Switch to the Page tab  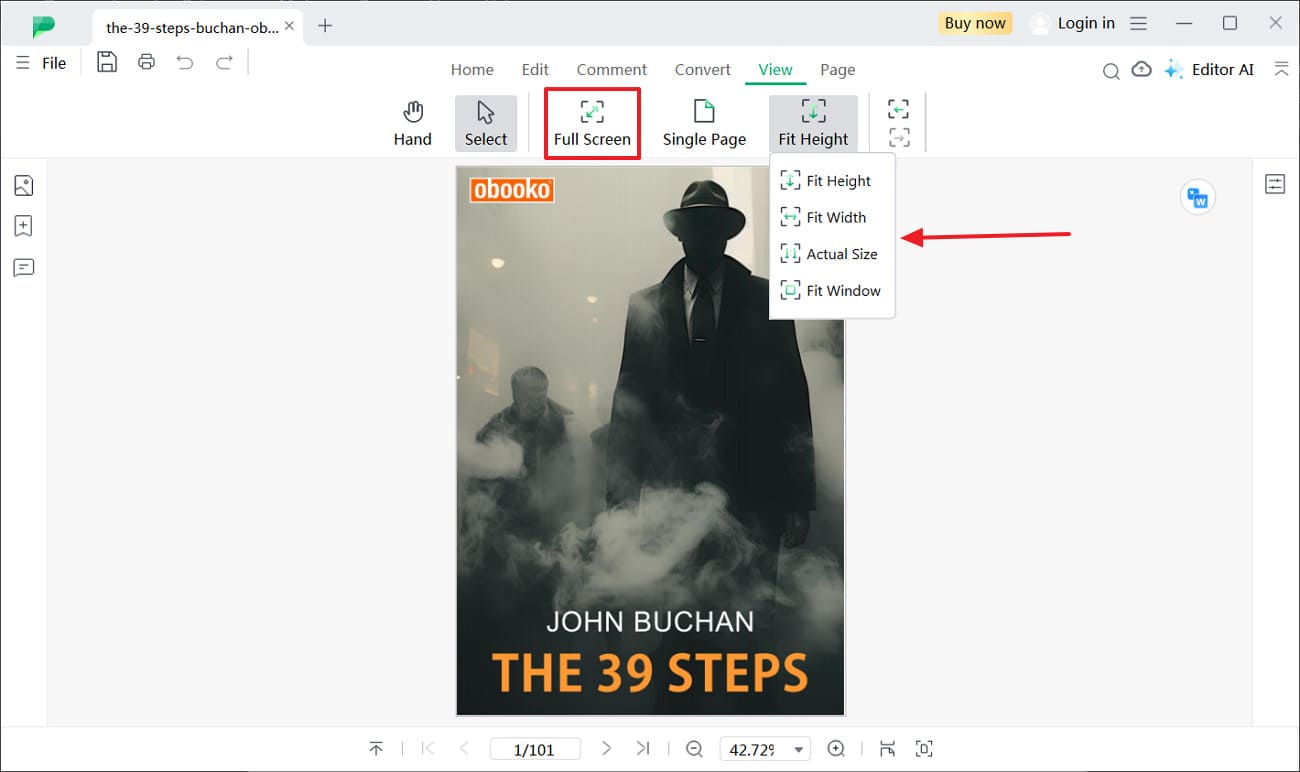[837, 69]
